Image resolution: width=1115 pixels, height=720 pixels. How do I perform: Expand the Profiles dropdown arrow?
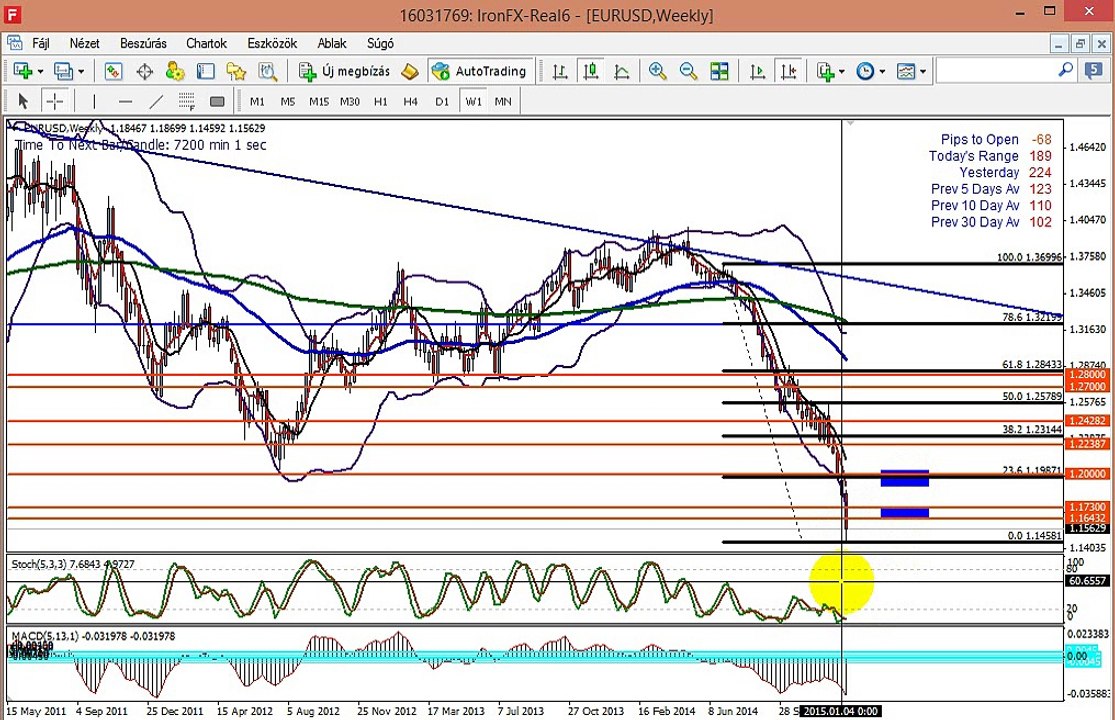point(81,72)
